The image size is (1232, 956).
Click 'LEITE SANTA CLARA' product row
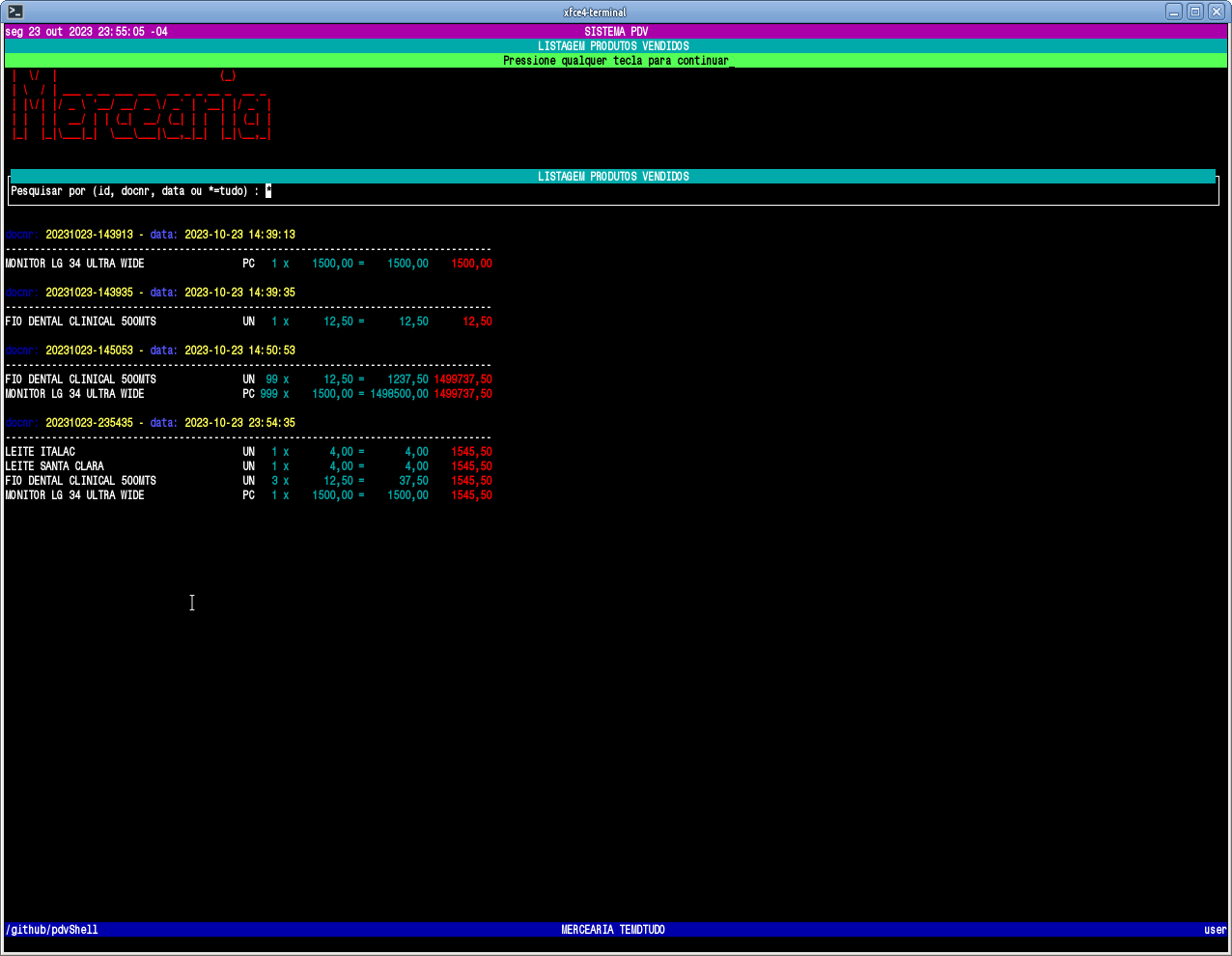click(248, 466)
